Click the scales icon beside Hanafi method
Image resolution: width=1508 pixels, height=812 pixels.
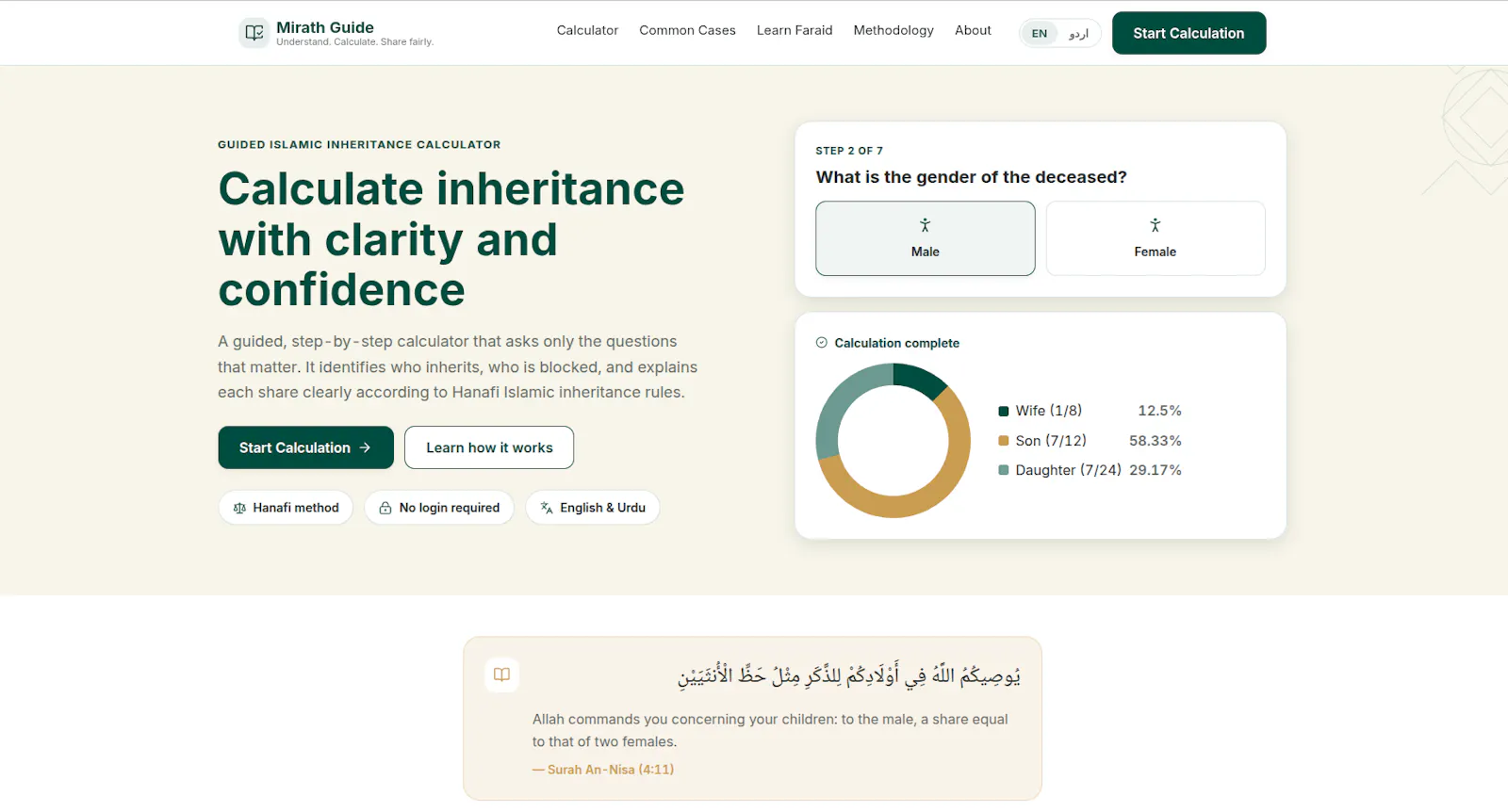click(239, 508)
